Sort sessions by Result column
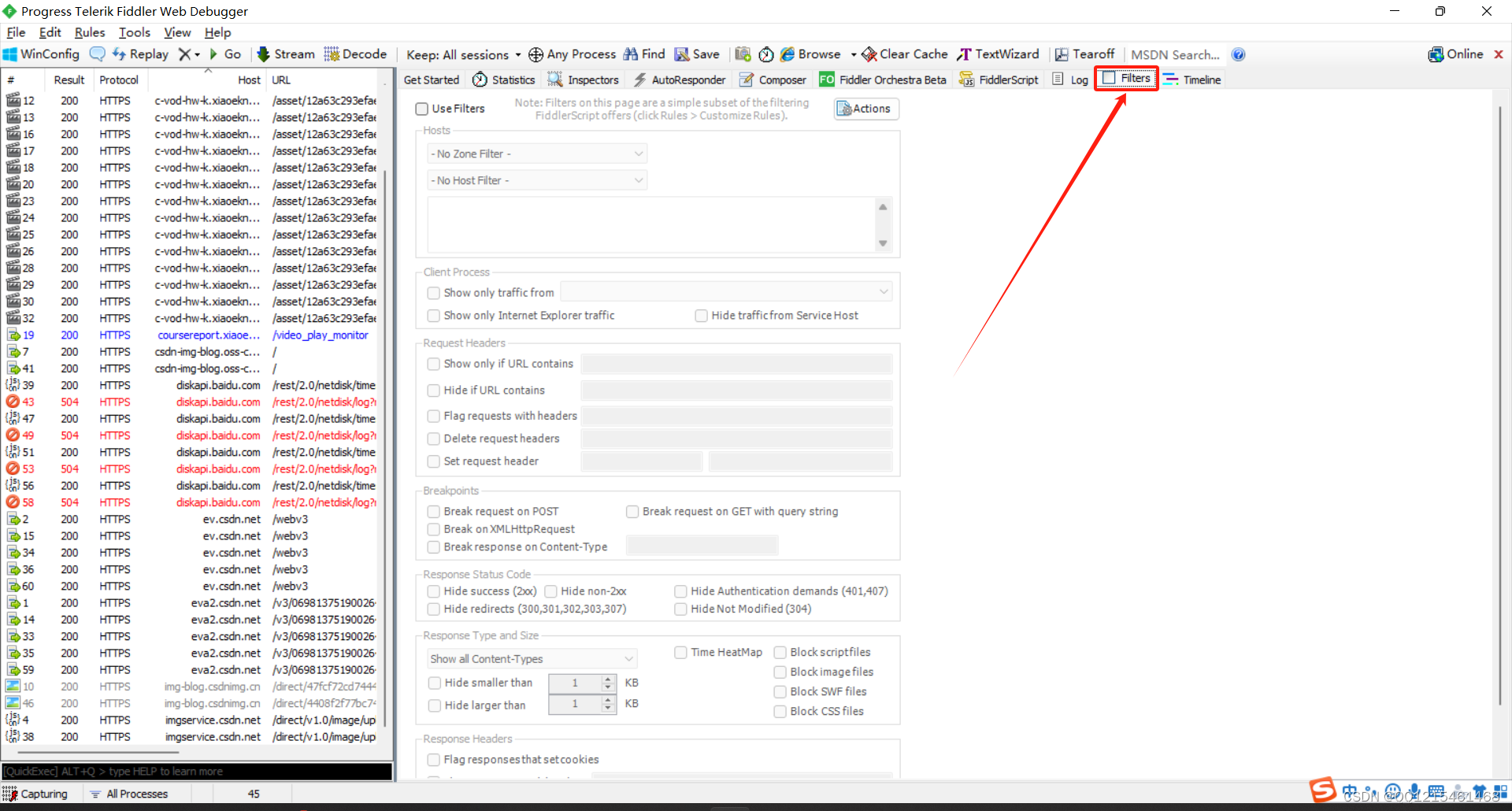 click(x=69, y=80)
